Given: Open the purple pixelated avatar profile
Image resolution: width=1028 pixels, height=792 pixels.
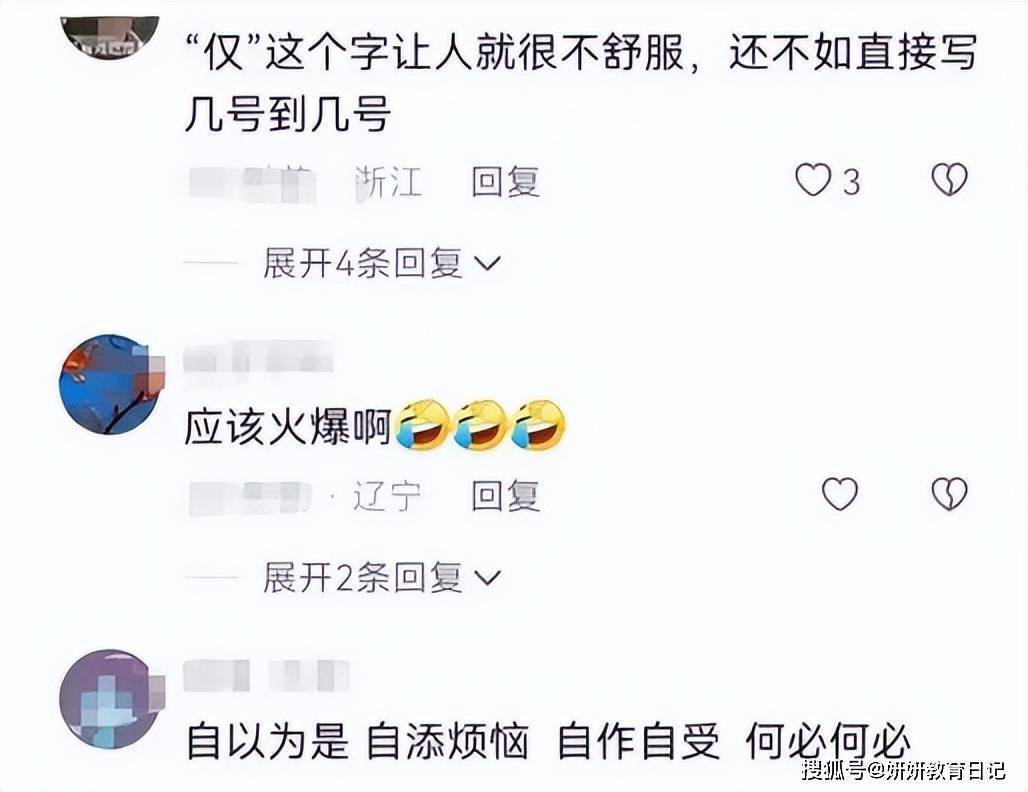Looking at the screenshot, I should 109,699.
